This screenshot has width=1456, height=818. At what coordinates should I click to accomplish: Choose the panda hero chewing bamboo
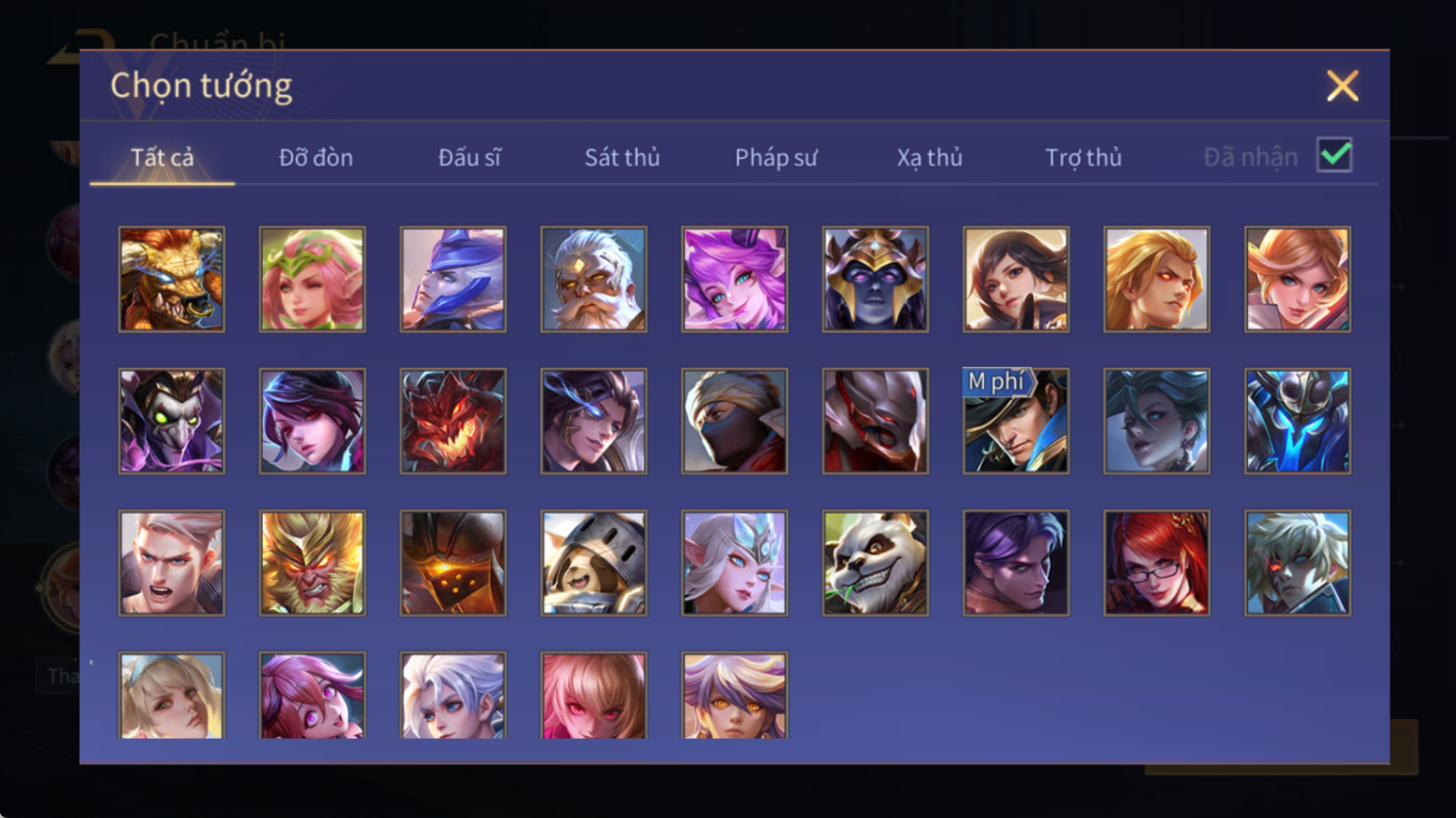(x=875, y=563)
